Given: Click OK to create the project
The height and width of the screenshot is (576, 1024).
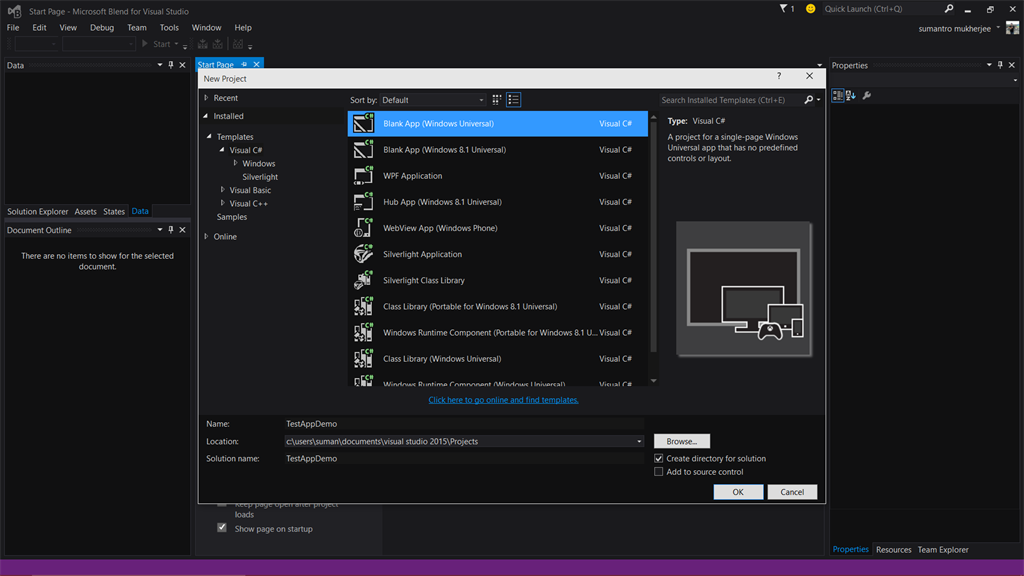Looking at the screenshot, I should pos(738,492).
